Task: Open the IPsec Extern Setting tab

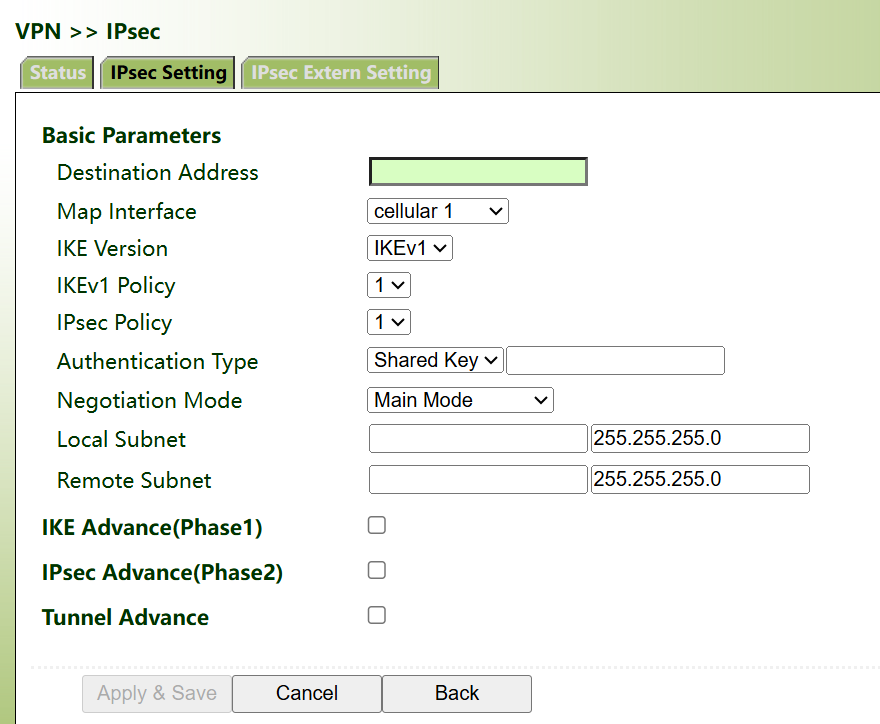Action: (x=340, y=73)
